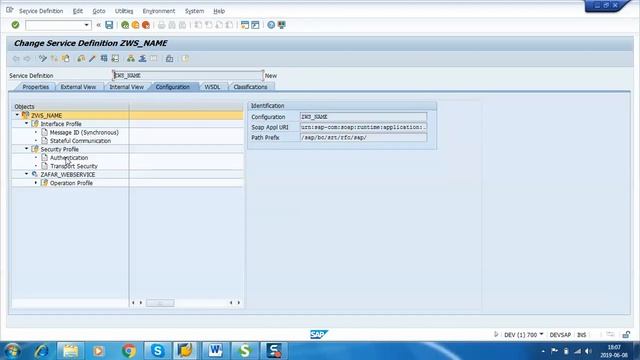The width and height of the screenshot is (640, 360).
Task: Click the lock icon in SAP status bar
Action: pyautogui.click(x=626, y=335)
